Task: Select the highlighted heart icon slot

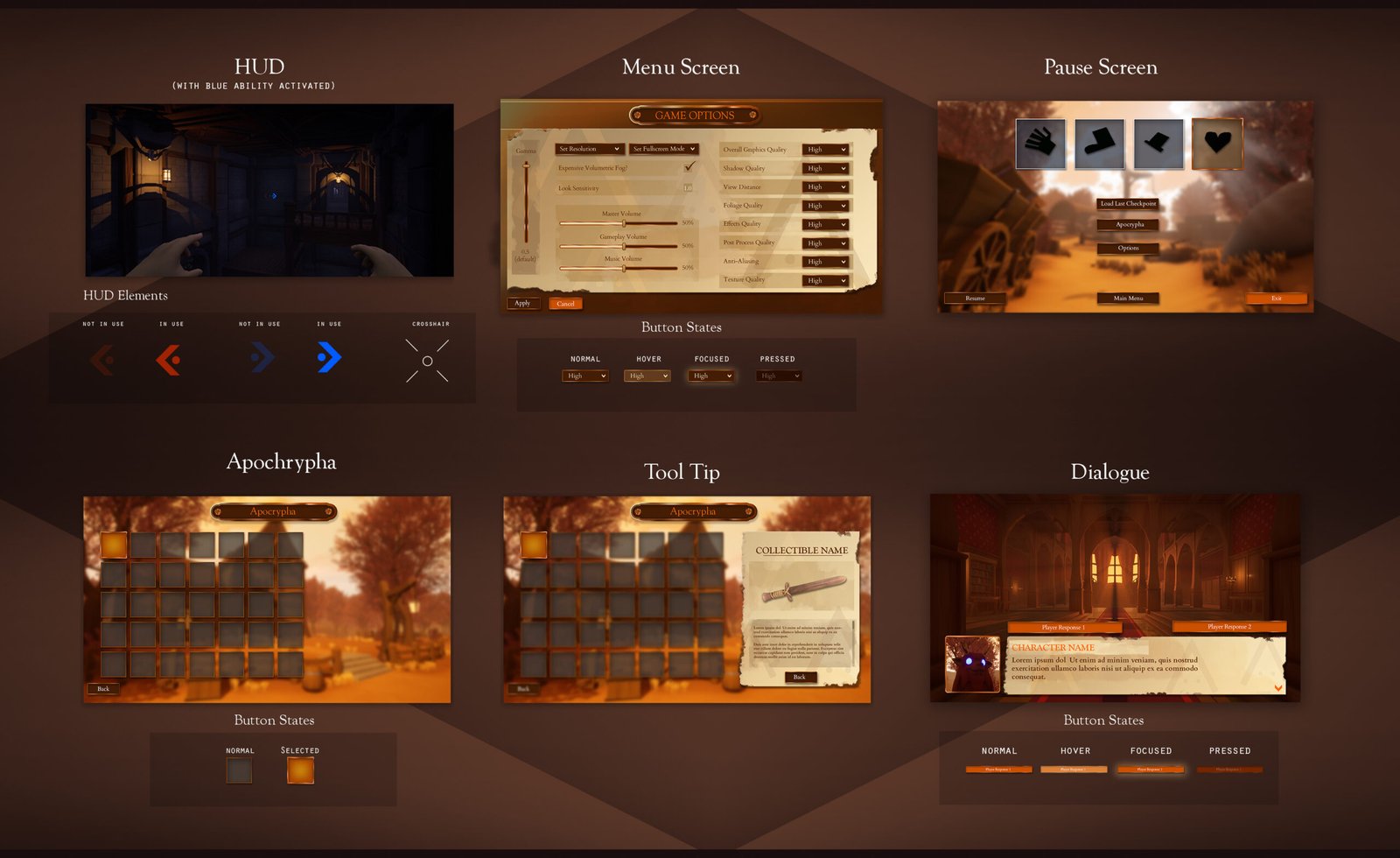Action: 1217,144
